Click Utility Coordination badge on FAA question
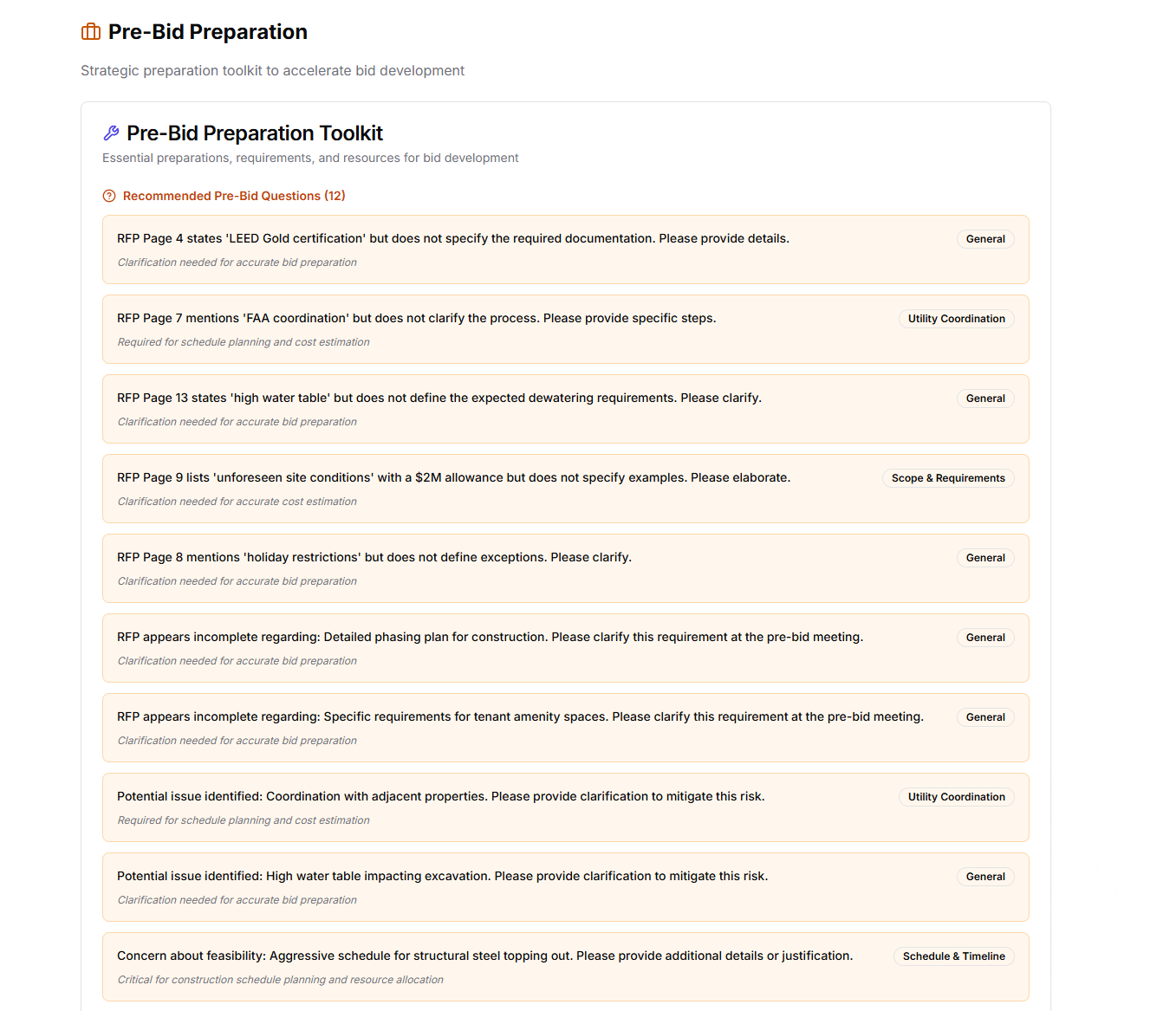The image size is (1176, 1011). point(956,319)
